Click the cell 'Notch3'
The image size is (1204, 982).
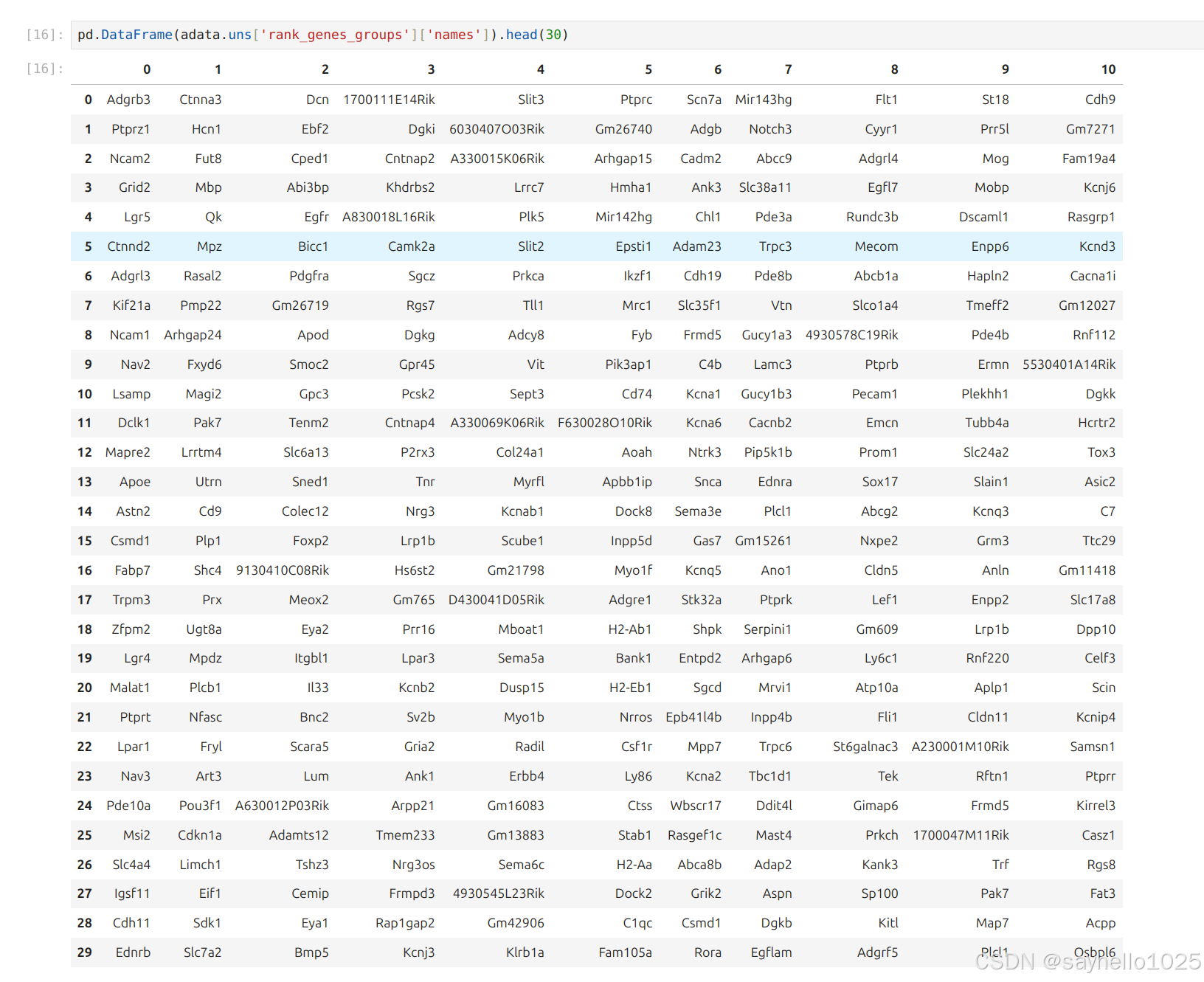pos(770,129)
